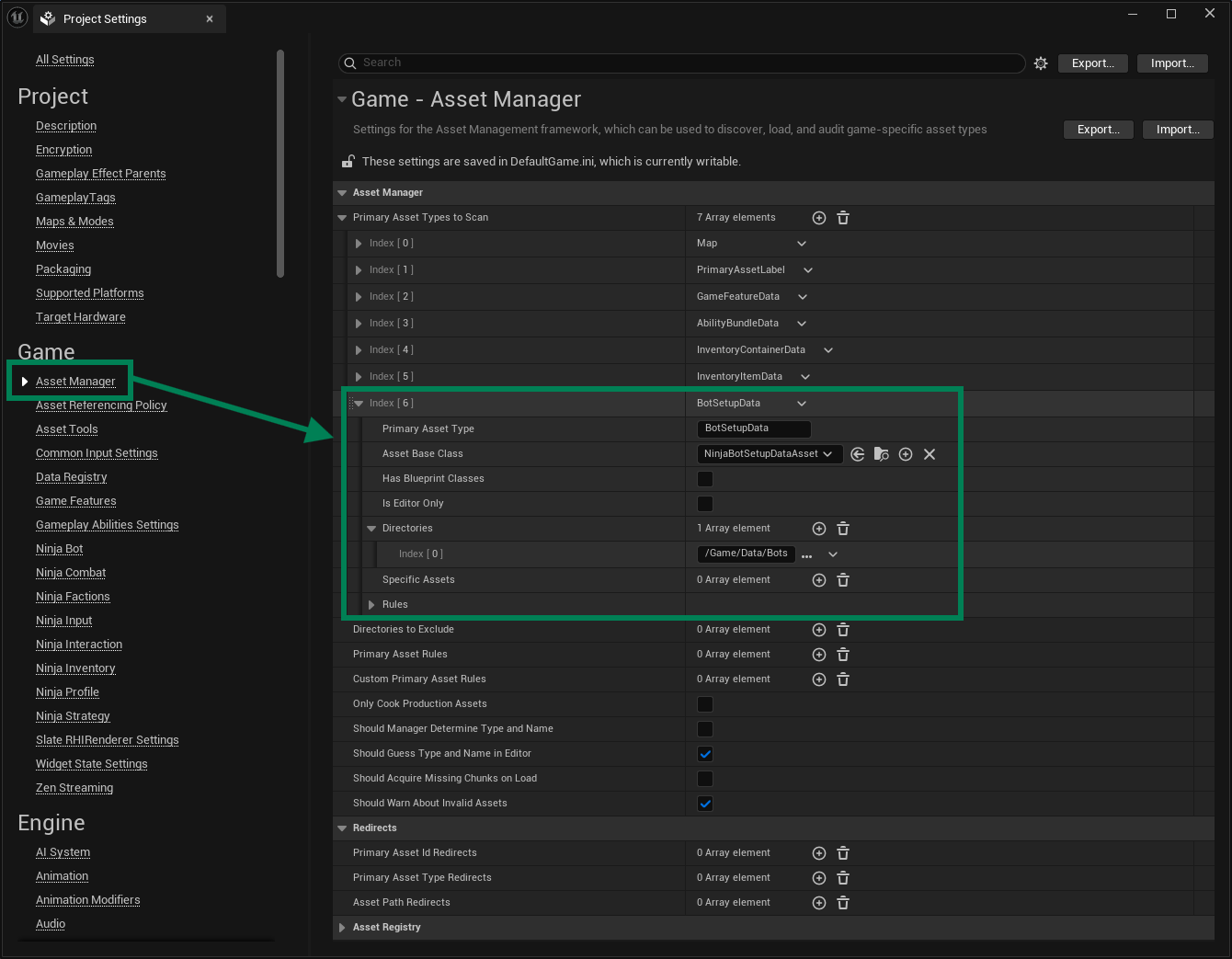Open Ninja Combat settings page
This screenshot has width=1232, height=959.
tap(71, 573)
